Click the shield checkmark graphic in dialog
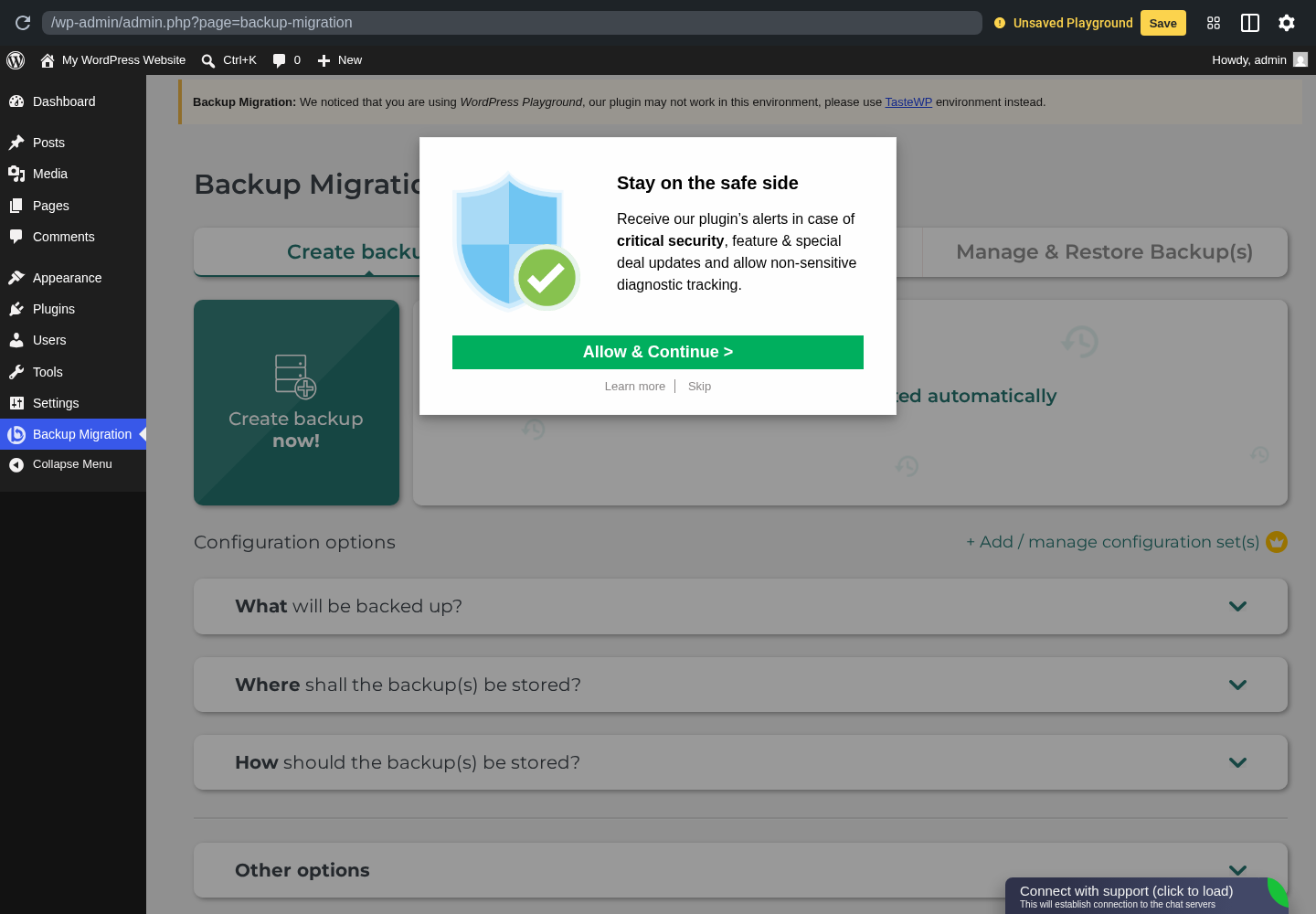 click(x=515, y=242)
